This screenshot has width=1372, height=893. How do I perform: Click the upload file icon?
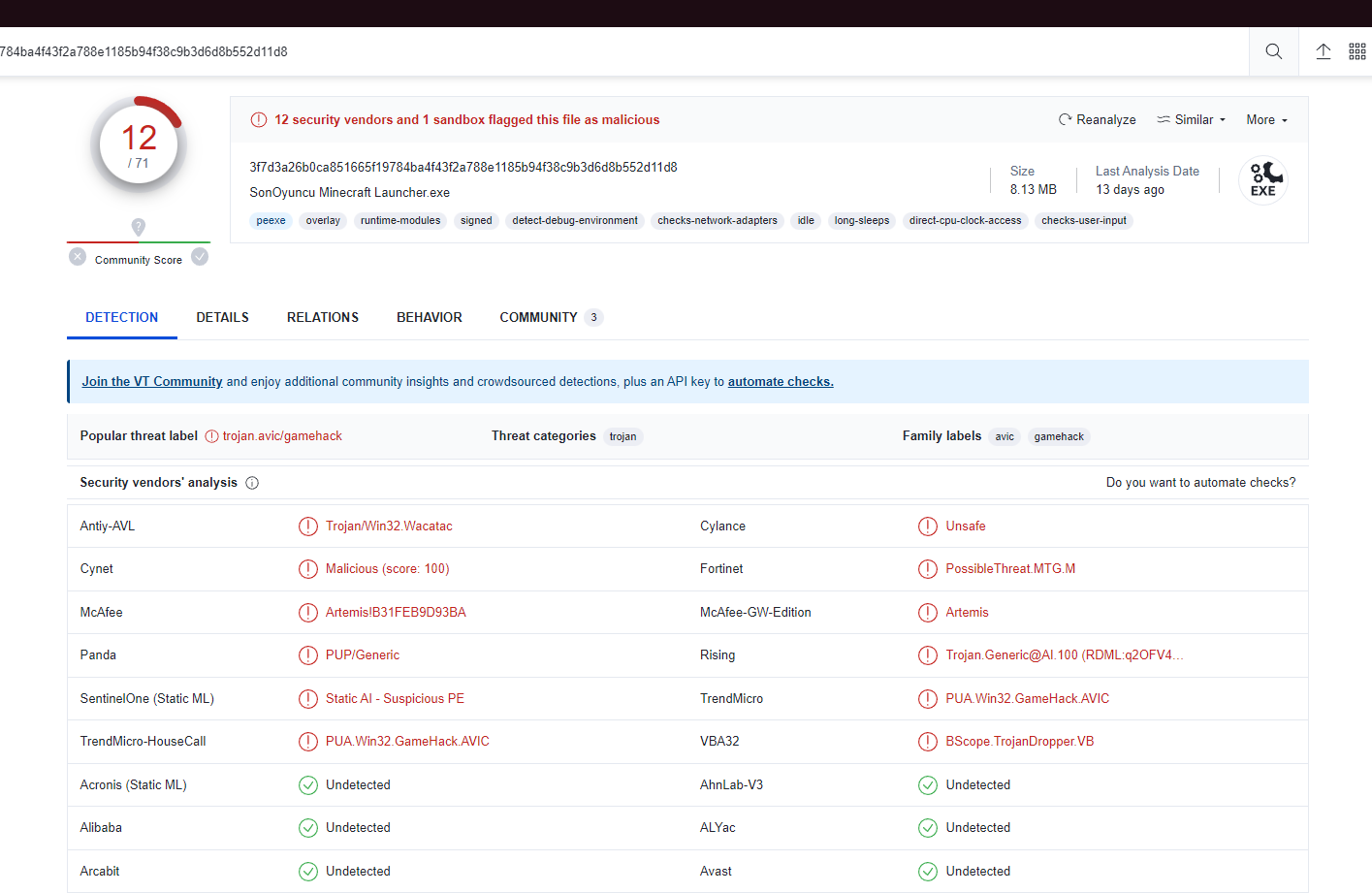tap(1323, 51)
